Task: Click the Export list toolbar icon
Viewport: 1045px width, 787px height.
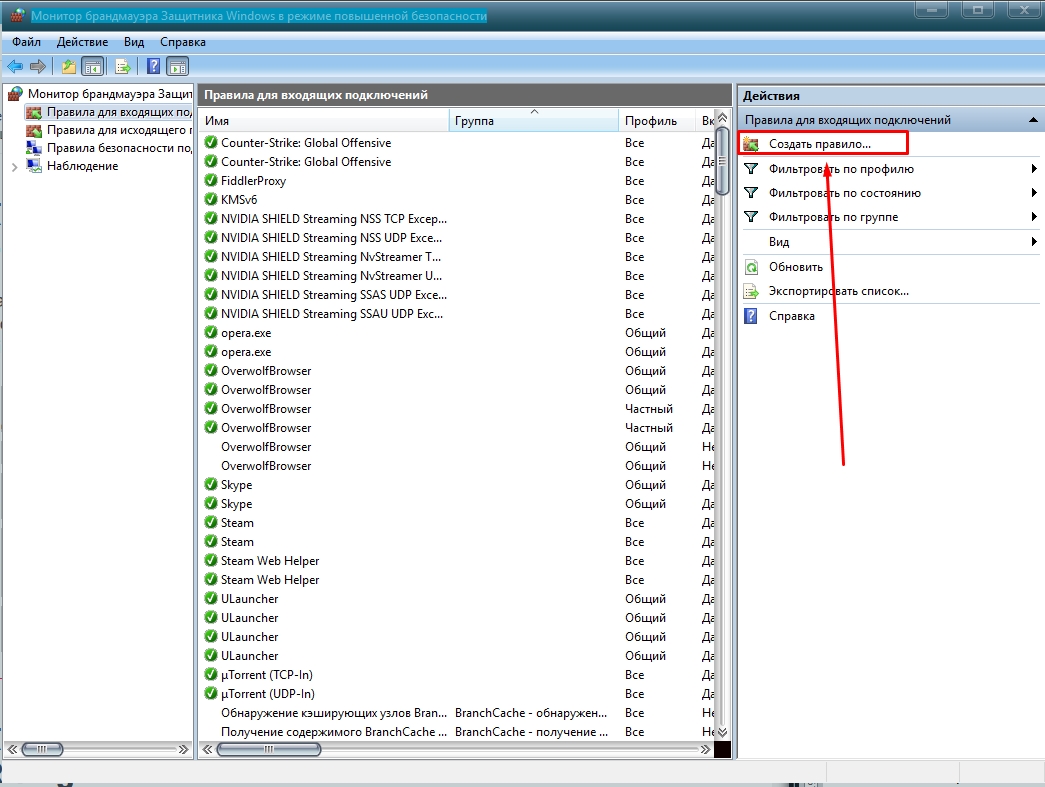Action: tap(123, 66)
